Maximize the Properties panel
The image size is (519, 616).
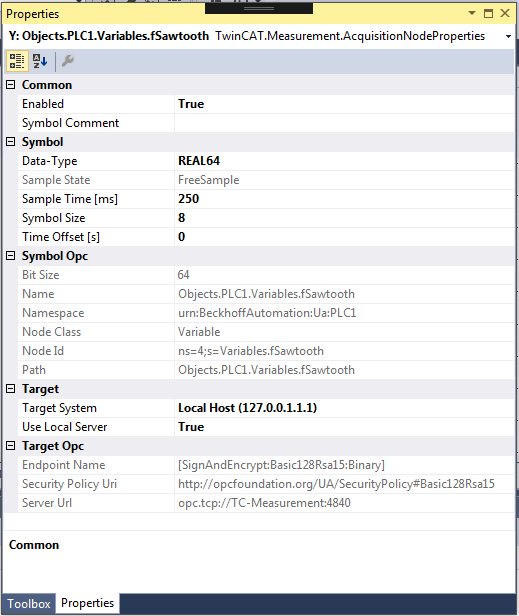click(488, 14)
